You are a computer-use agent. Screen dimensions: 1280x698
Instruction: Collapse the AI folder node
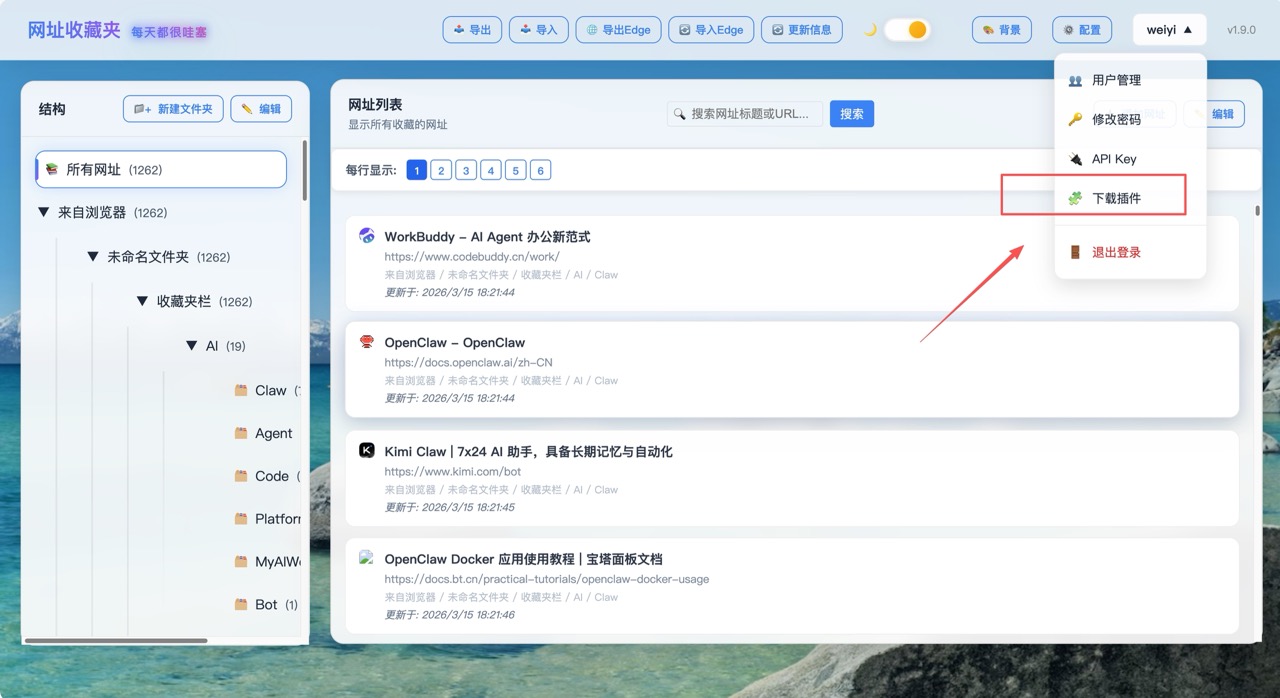[x=191, y=346]
